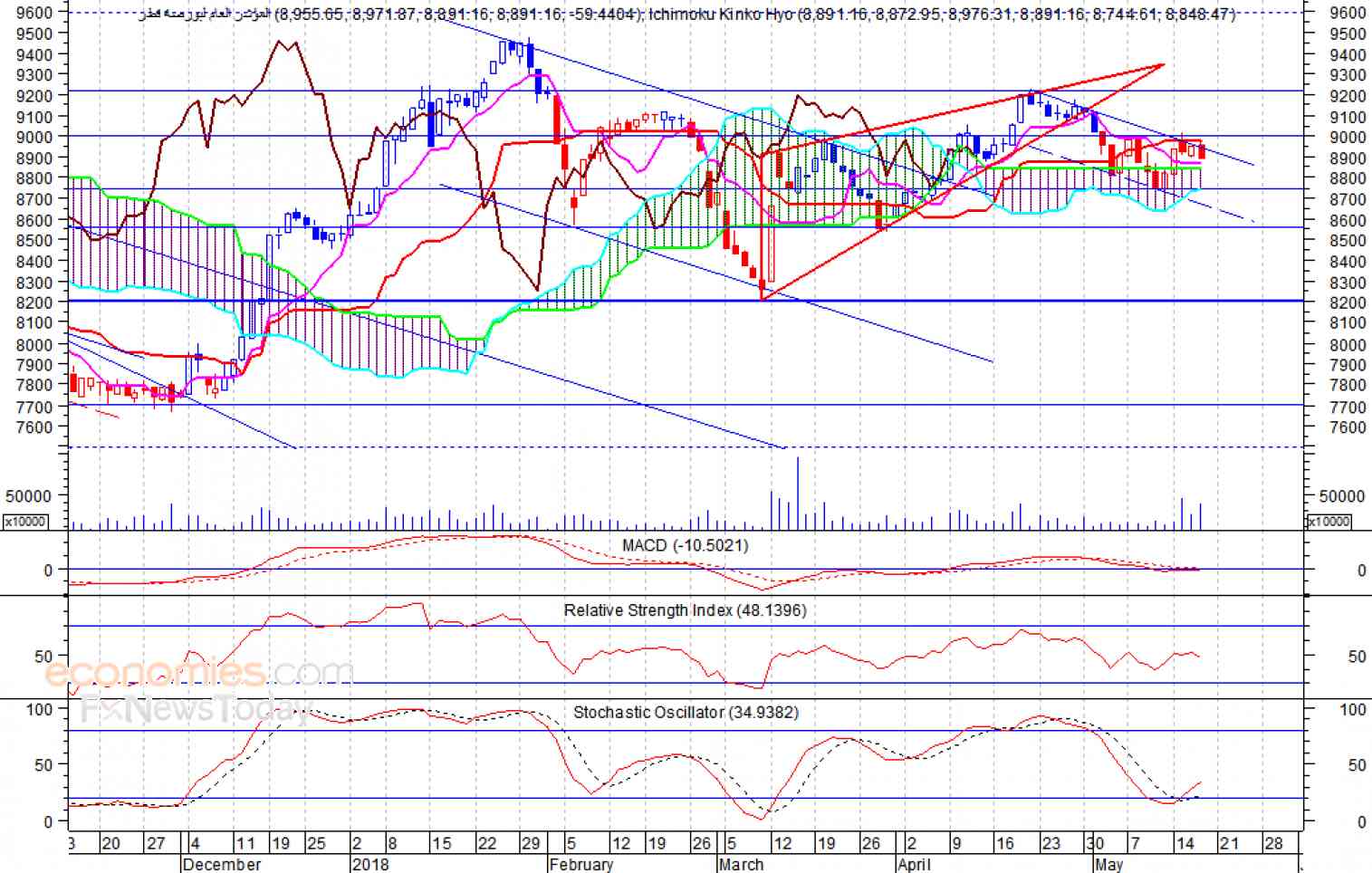1372x873 pixels.
Task: Select the 100 stochastic level on left axis
Action: click(x=40, y=709)
